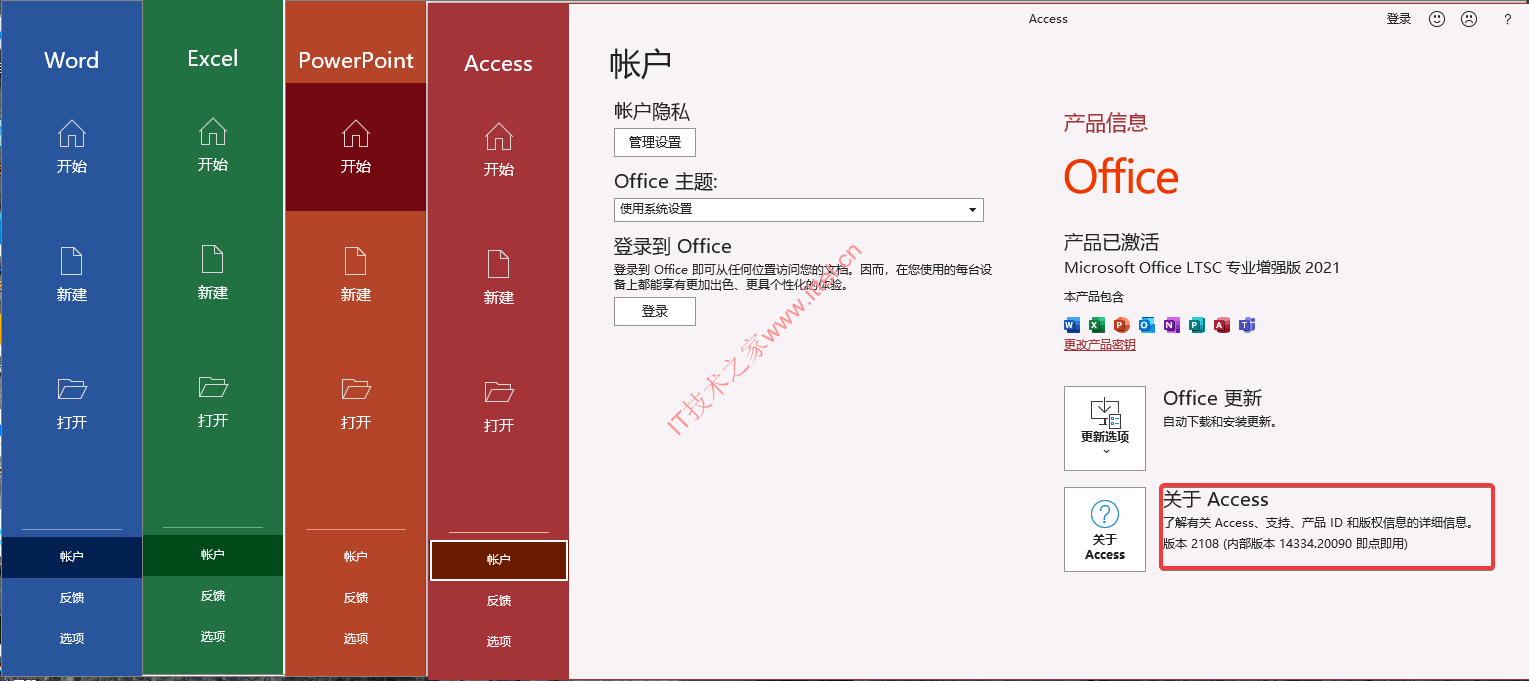Click the Outlook product icon

(1146, 325)
